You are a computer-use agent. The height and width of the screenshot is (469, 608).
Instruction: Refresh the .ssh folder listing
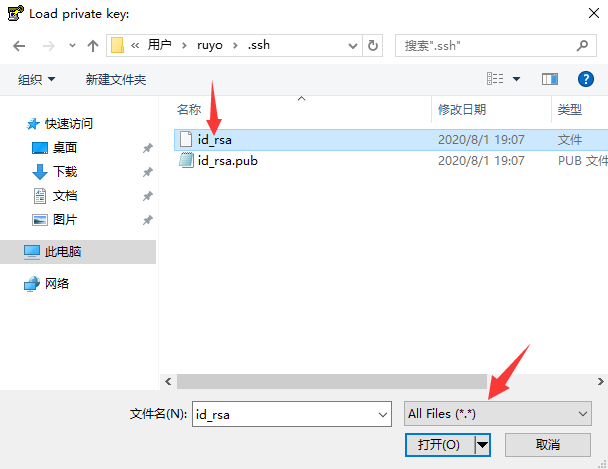point(373,46)
